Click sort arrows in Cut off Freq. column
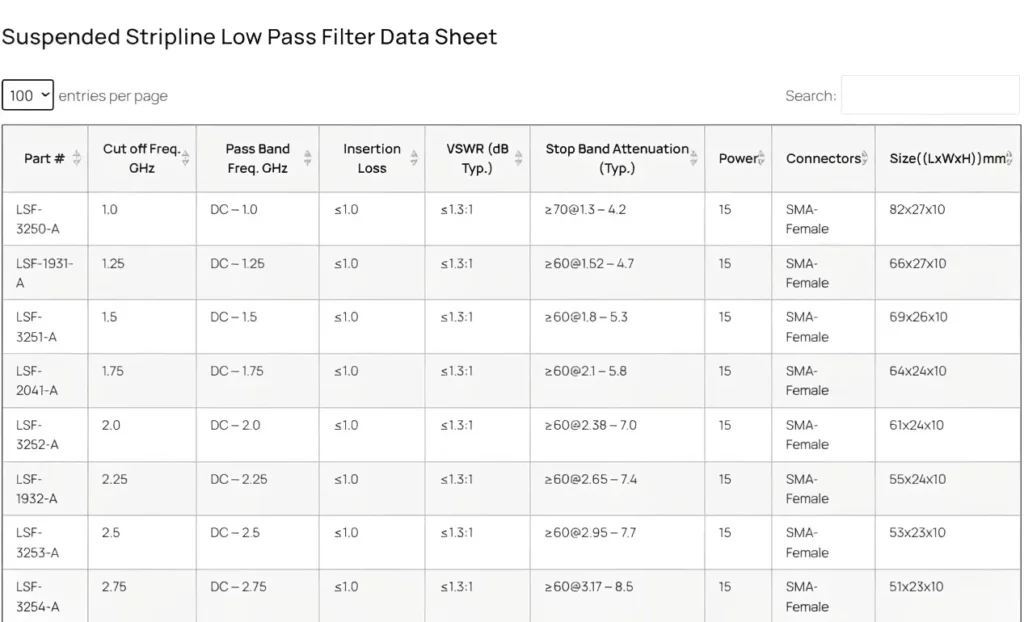Screen dimensions: 1024x622 pos(185,158)
